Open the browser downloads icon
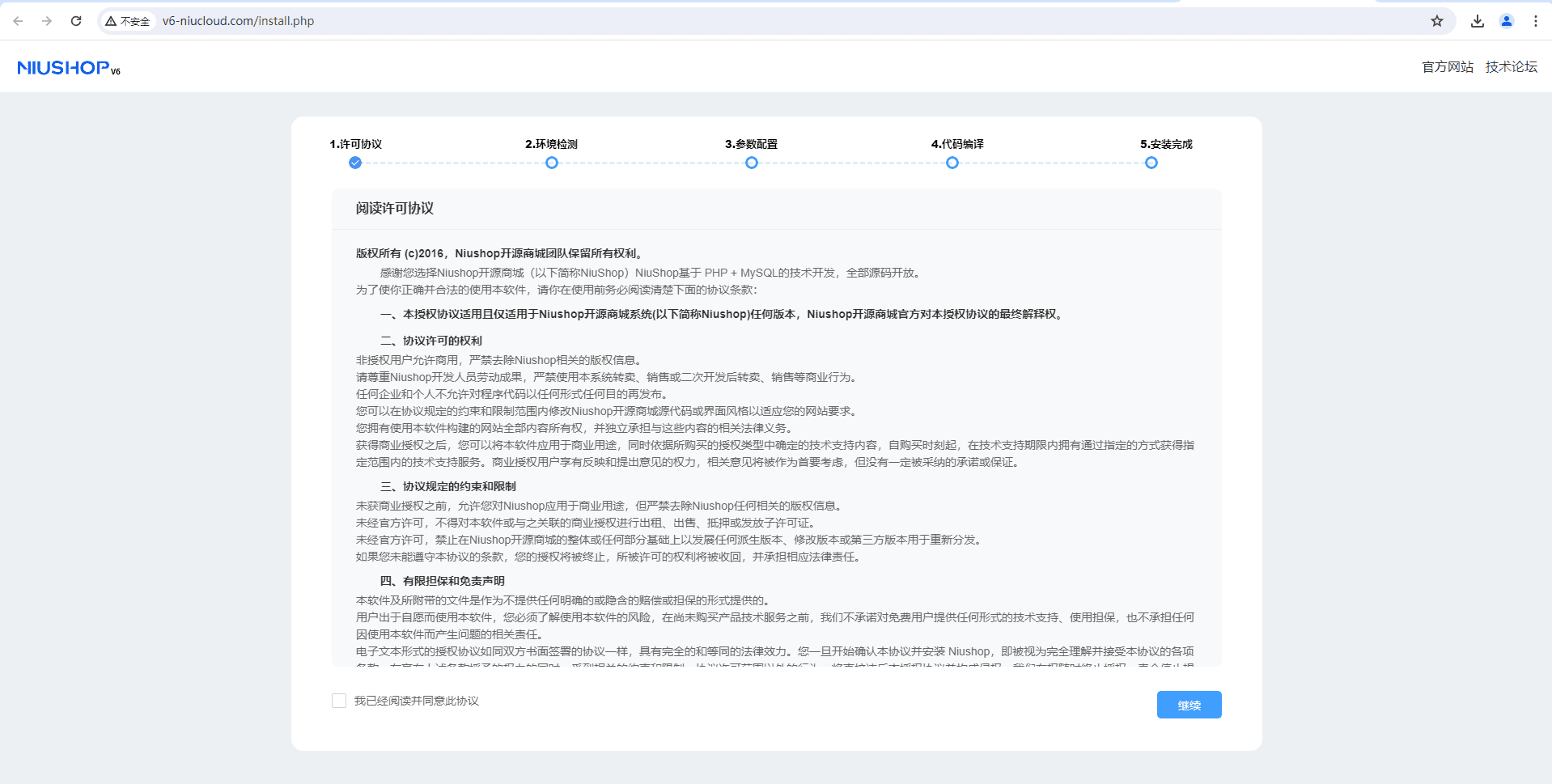Viewport: 1552px width, 784px height. pyautogui.click(x=1478, y=21)
